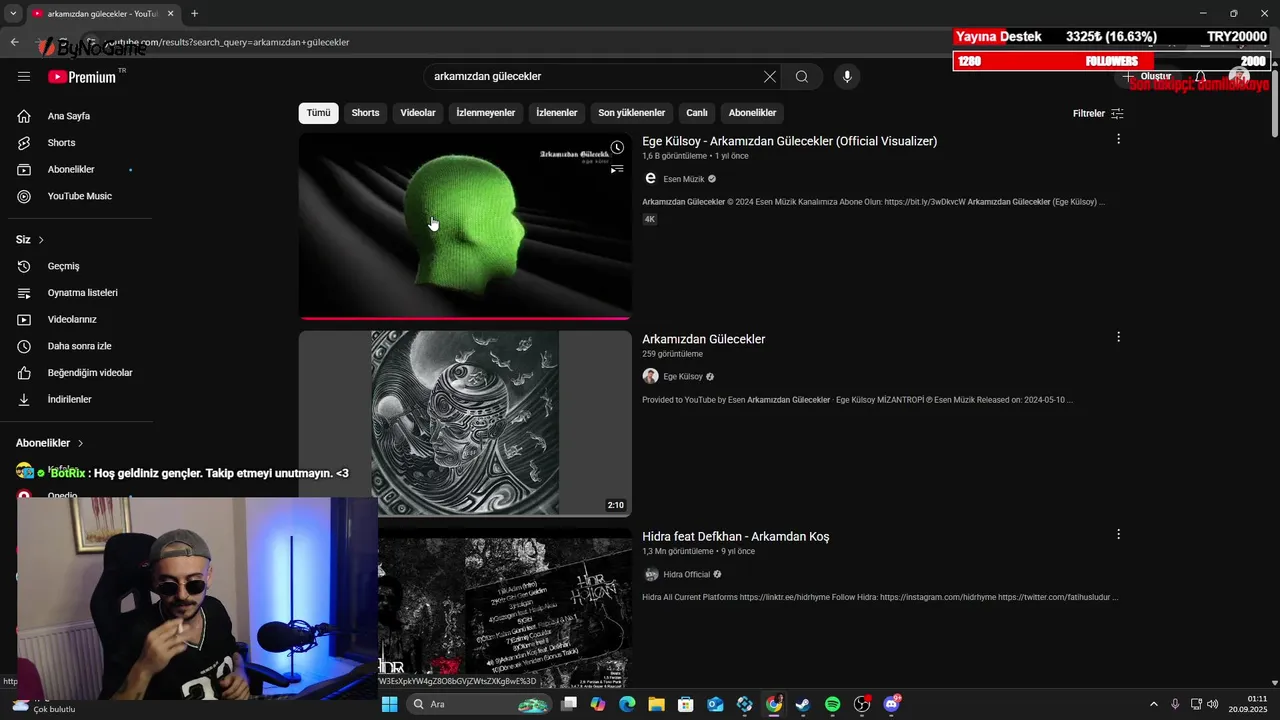
Task: Visit the Esen Müzik channel
Action: click(684, 179)
